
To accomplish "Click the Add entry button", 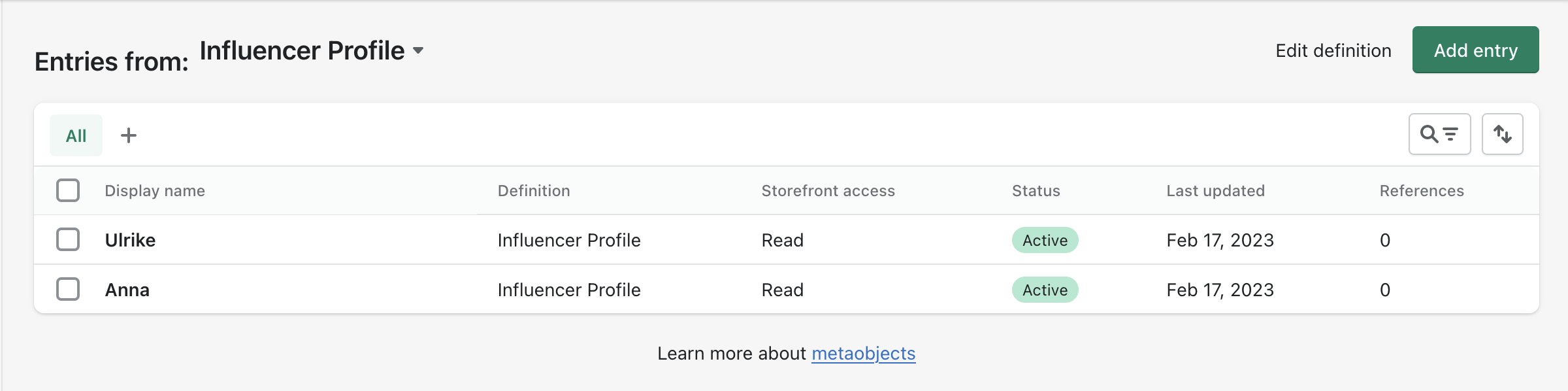I will (x=1475, y=50).
